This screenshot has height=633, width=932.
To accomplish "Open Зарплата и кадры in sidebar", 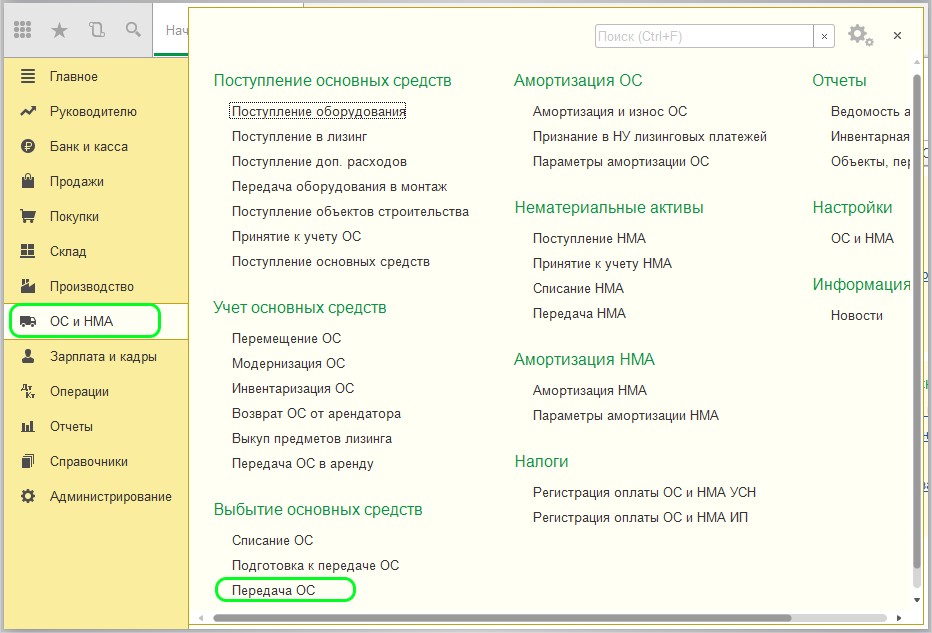I will point(103,356).
